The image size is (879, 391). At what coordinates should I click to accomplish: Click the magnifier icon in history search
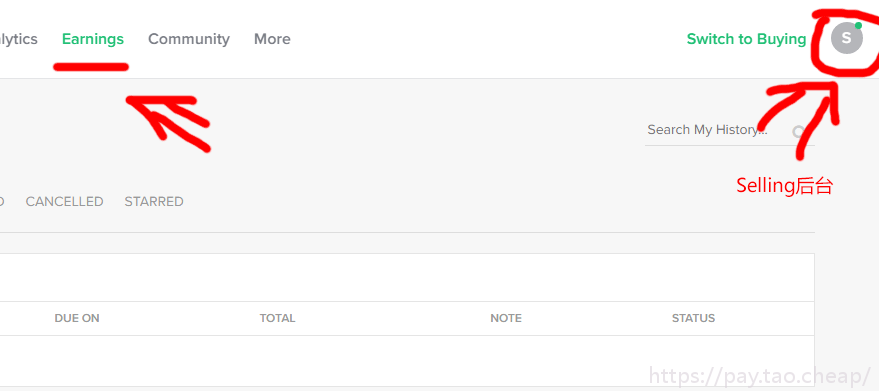pos(799,132)
